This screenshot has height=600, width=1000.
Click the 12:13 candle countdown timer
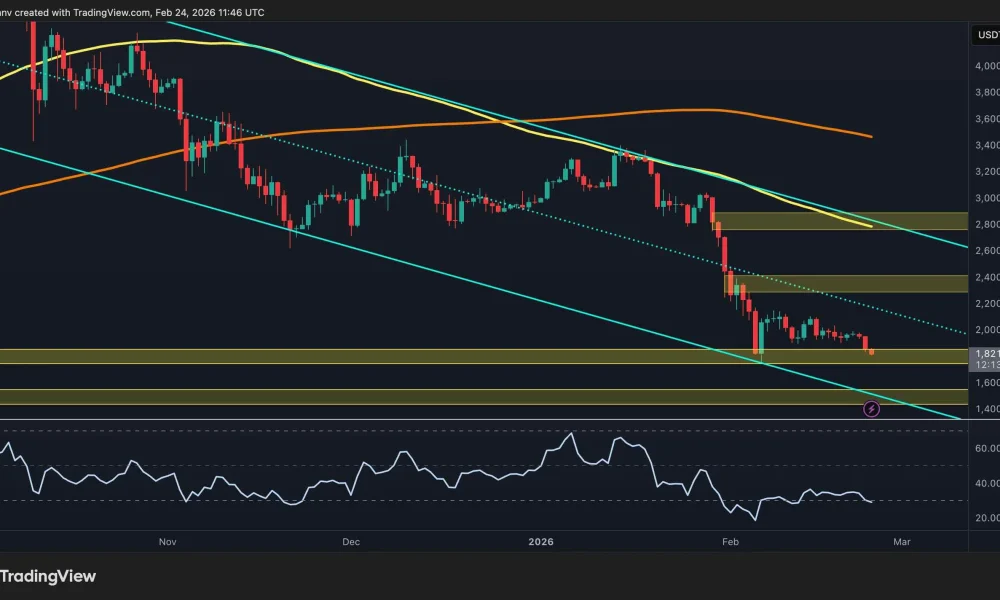[x=984, y=365]
